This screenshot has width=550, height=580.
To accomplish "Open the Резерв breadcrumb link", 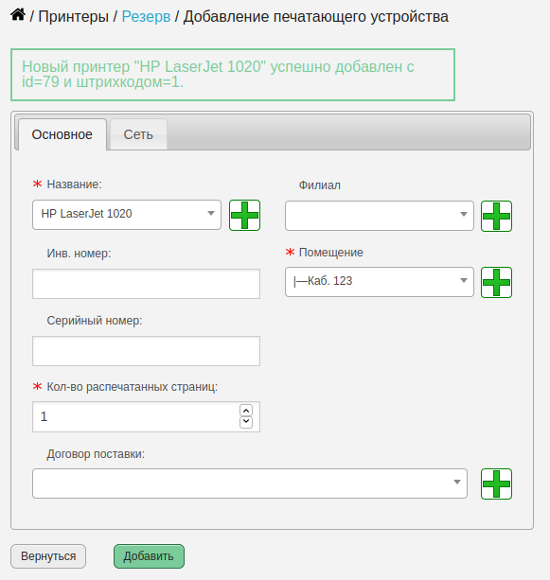I will click(146, 17).
